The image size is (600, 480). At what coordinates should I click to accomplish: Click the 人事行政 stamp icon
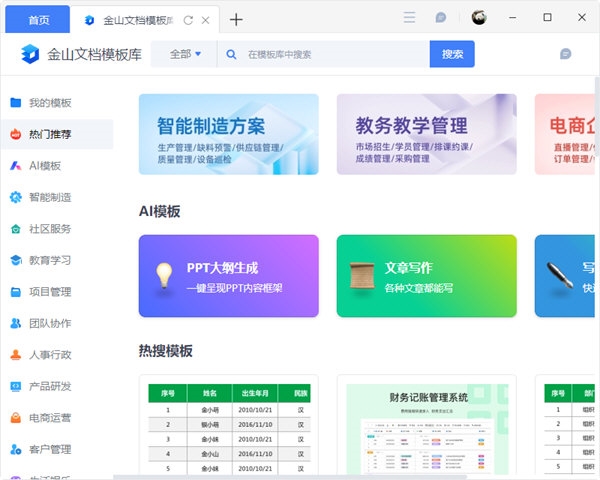16,355
